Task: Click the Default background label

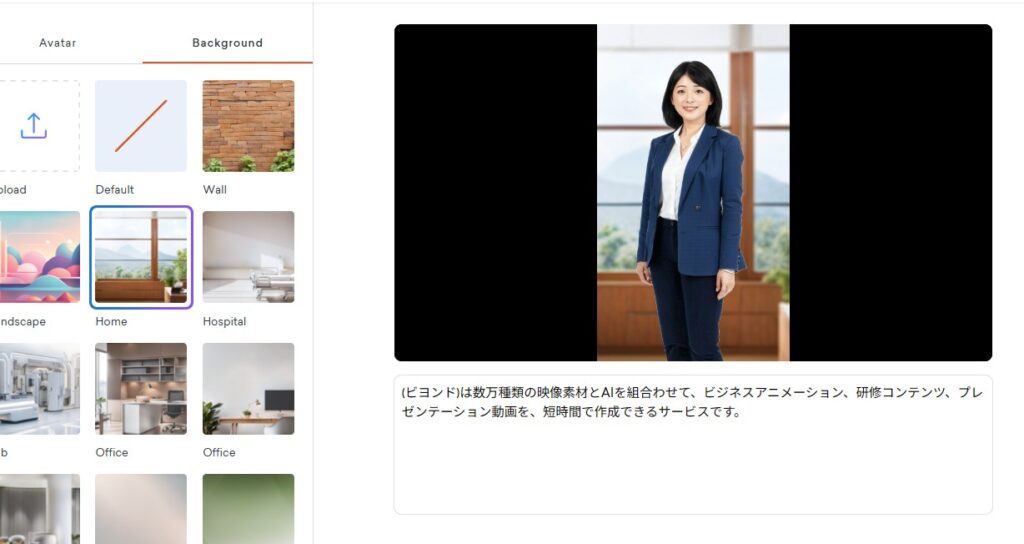Action: 114,190
